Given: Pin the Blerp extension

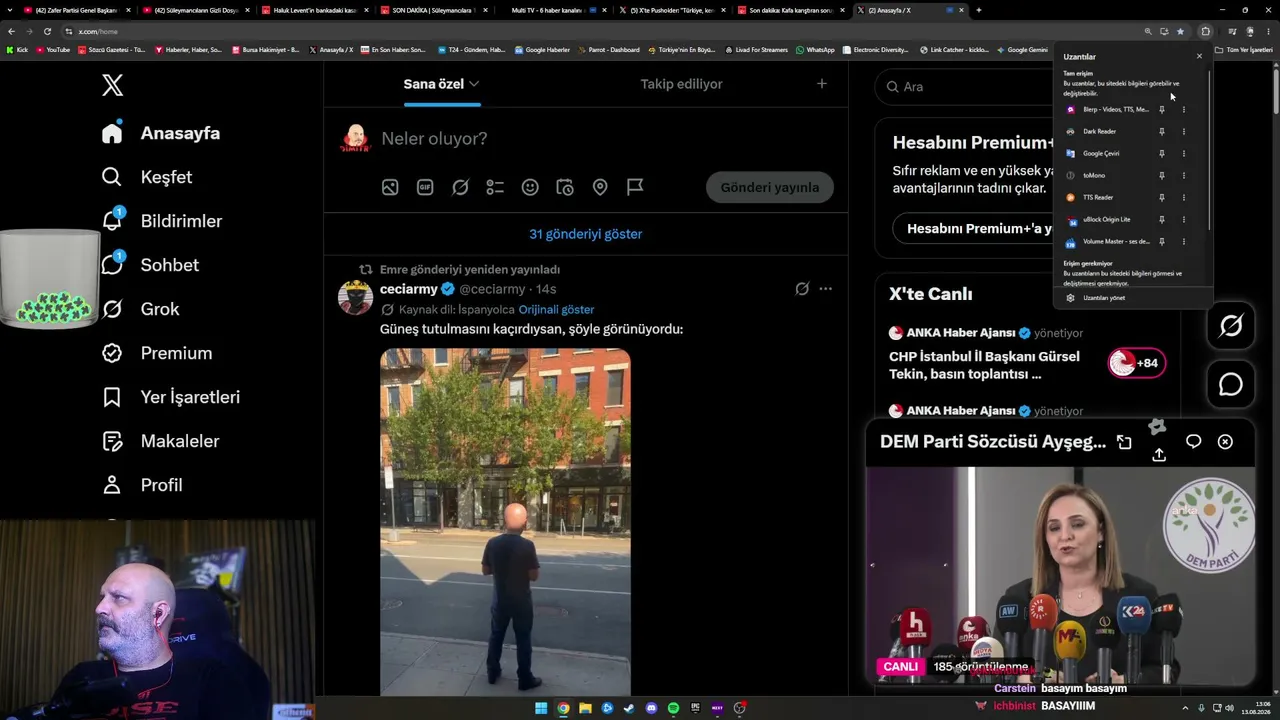Looking at the screenshot, I should click(x=1162, y=109).
